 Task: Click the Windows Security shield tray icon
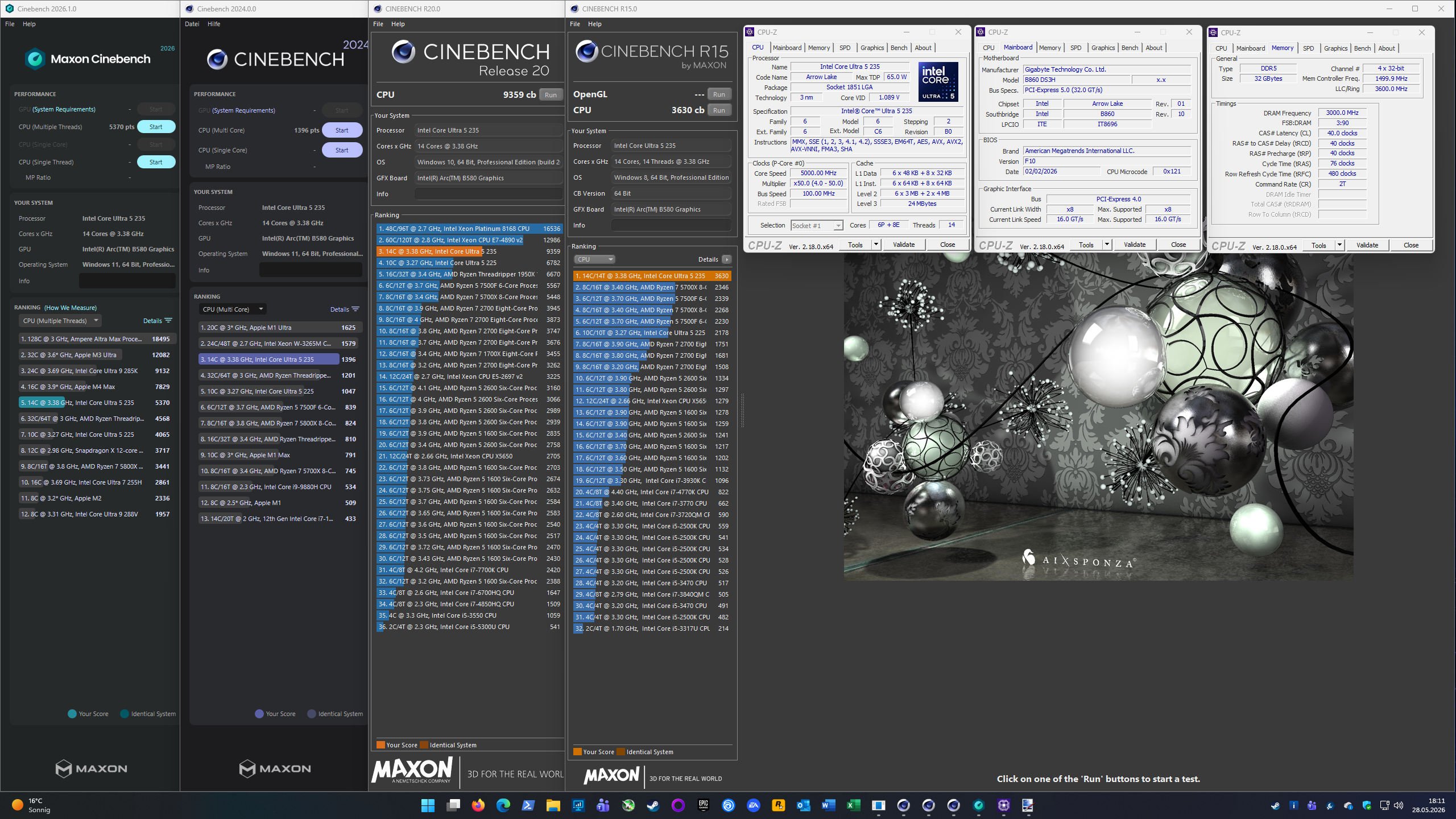point(1366,805)
